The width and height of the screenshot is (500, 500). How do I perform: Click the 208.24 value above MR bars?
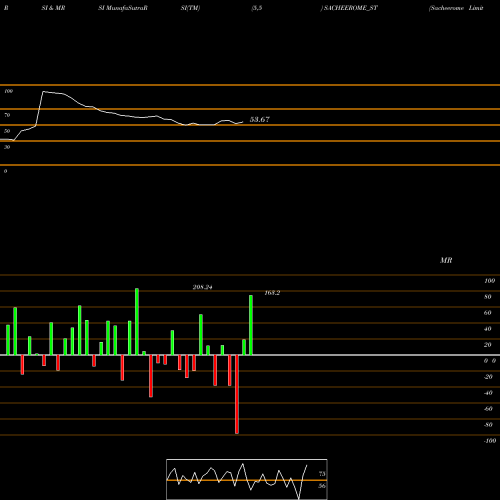(x=202, y=287)
